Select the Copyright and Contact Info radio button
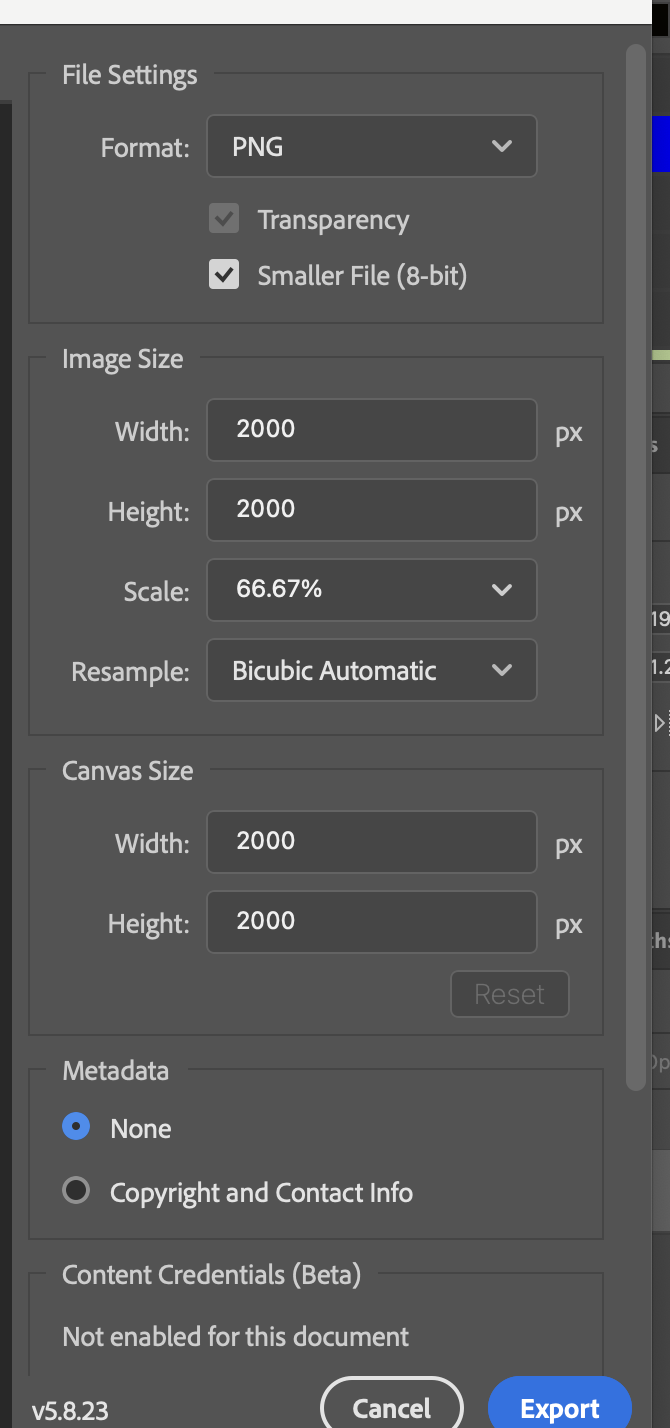 point(75,1192)
